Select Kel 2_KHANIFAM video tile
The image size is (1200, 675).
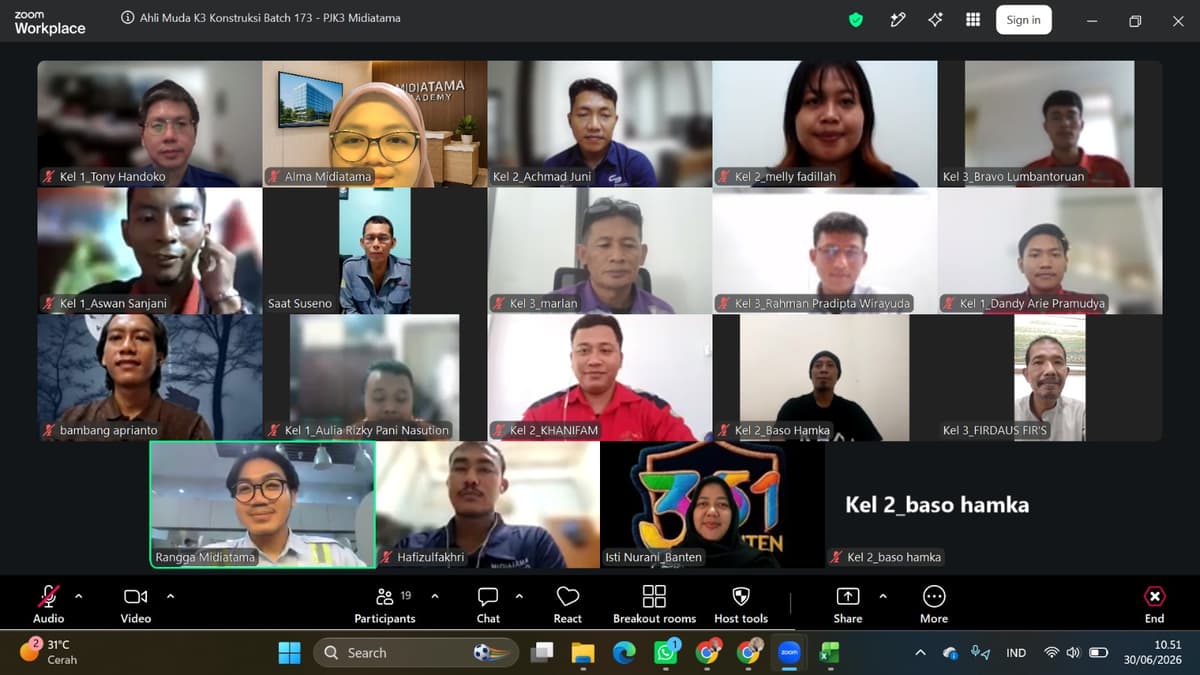point(600,378)
